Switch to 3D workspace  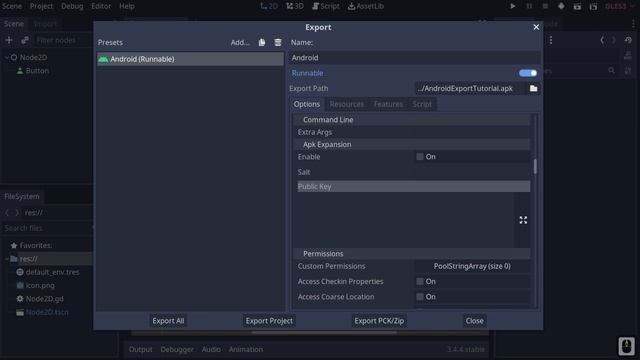(x=295, y=6)
